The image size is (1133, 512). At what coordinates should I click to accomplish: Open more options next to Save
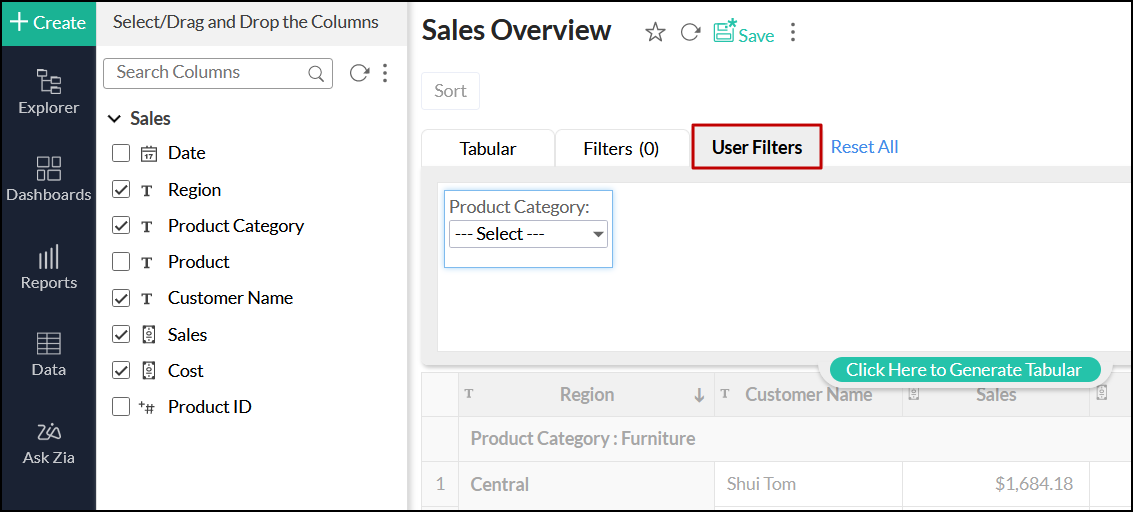tap(793, 33)
